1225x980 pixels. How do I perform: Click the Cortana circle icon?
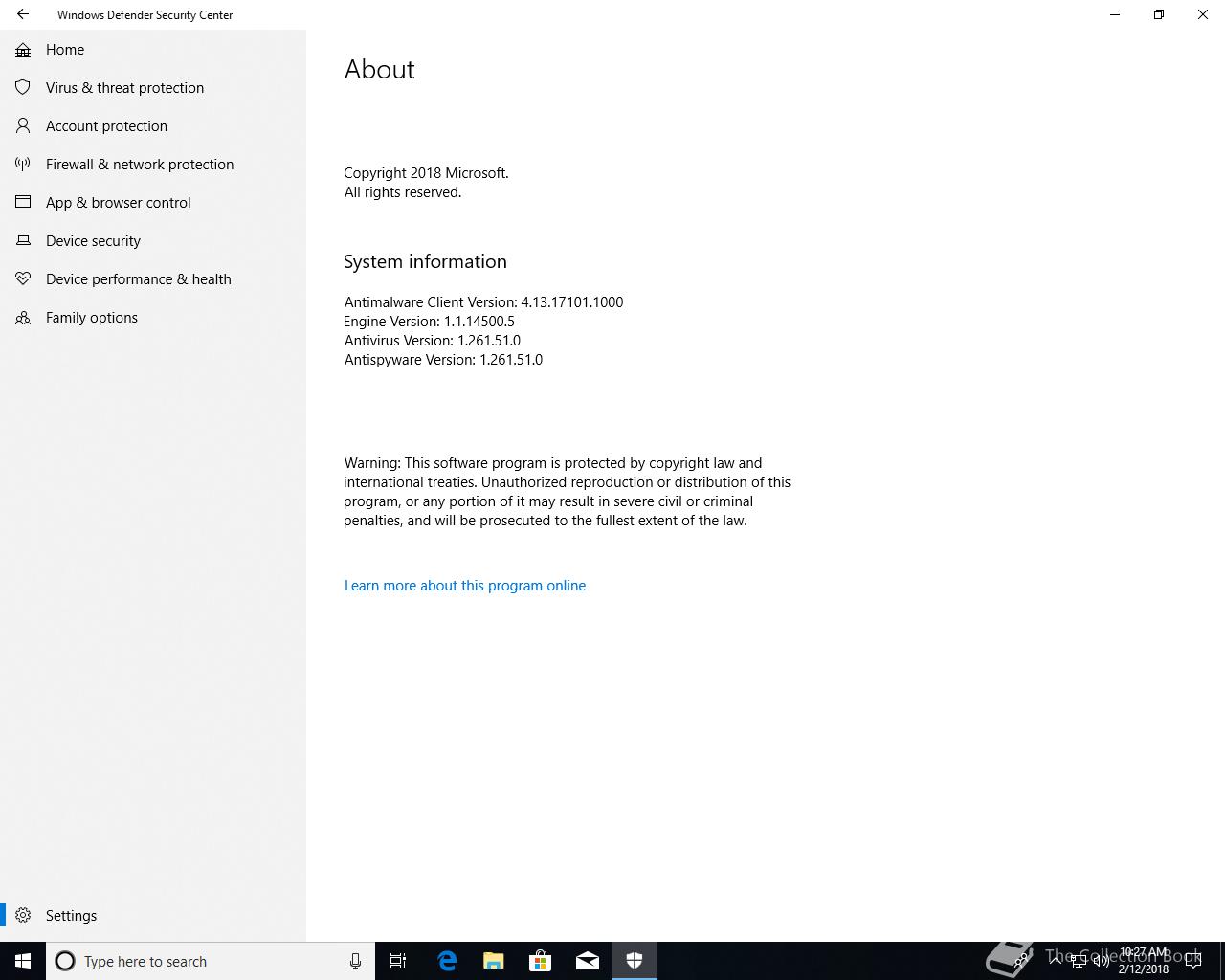pos(65,961)
